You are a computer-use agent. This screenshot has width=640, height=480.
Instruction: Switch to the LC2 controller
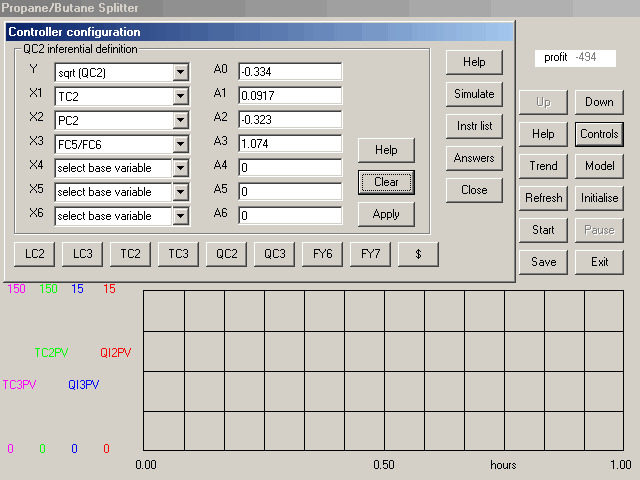[x=35, y=254]
